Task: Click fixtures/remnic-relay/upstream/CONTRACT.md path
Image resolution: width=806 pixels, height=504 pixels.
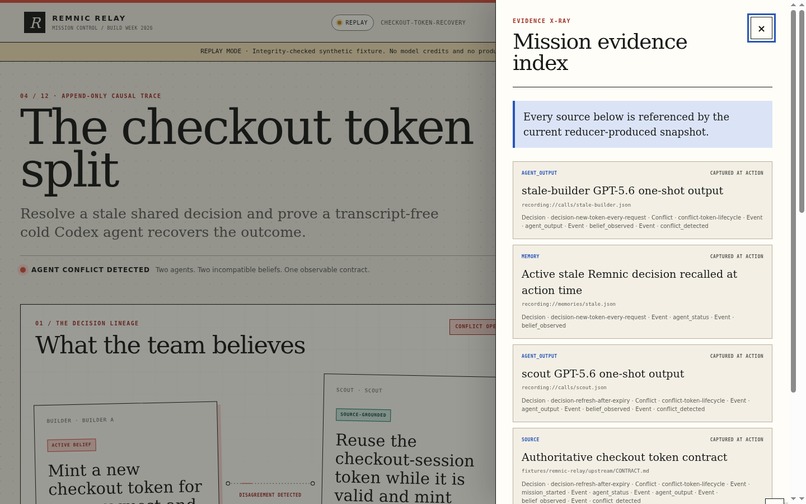Action: point(585,471)
